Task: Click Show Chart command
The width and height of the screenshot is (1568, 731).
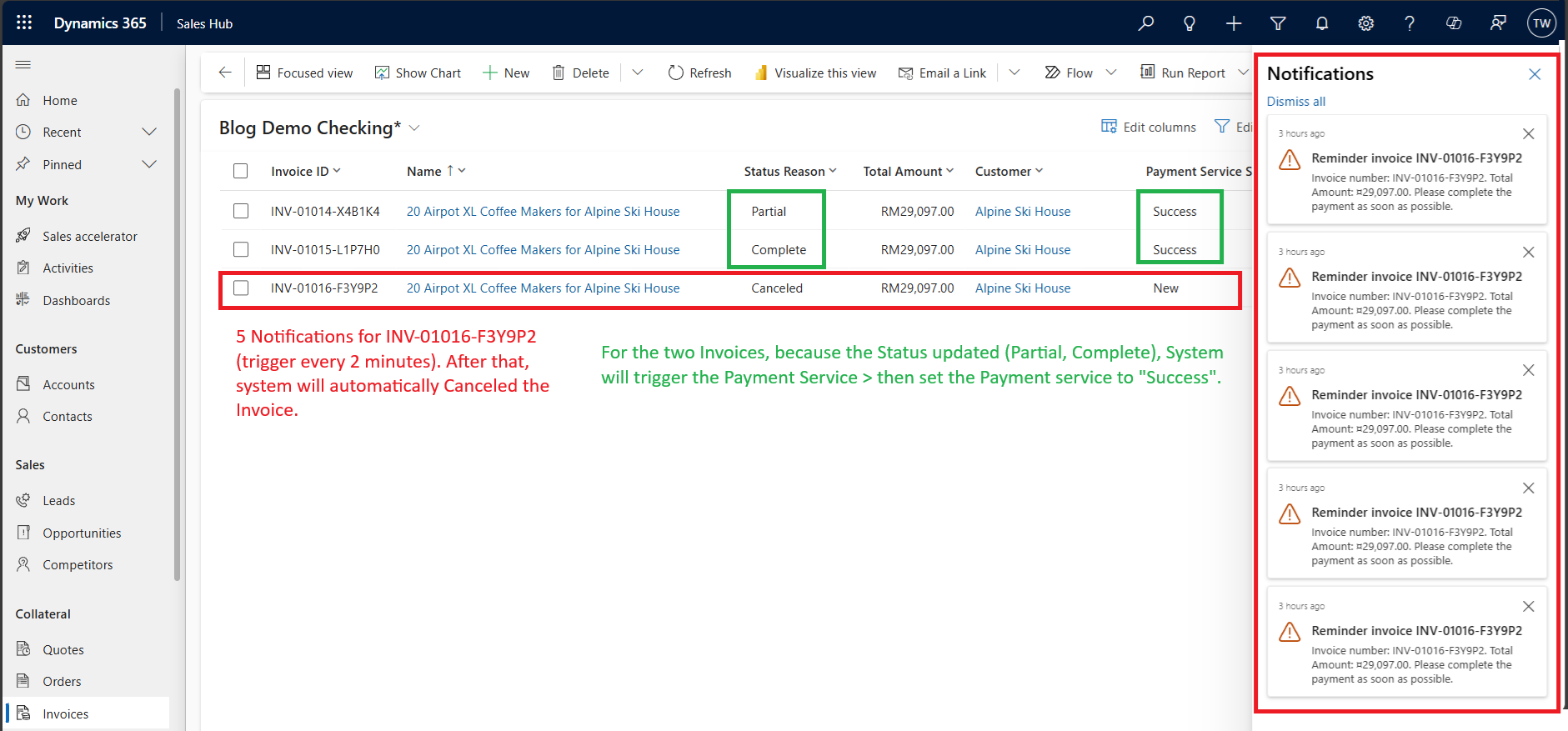Action: pos(418,73)
